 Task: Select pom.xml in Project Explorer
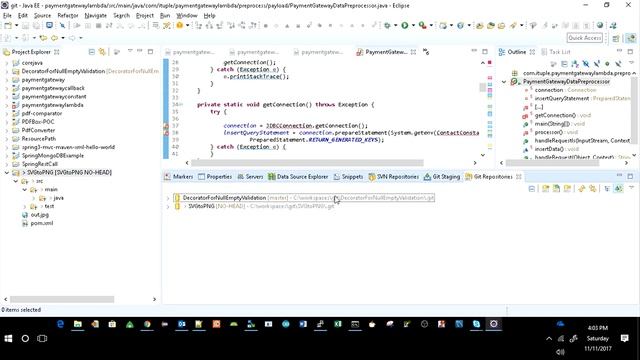coord(42,223)
